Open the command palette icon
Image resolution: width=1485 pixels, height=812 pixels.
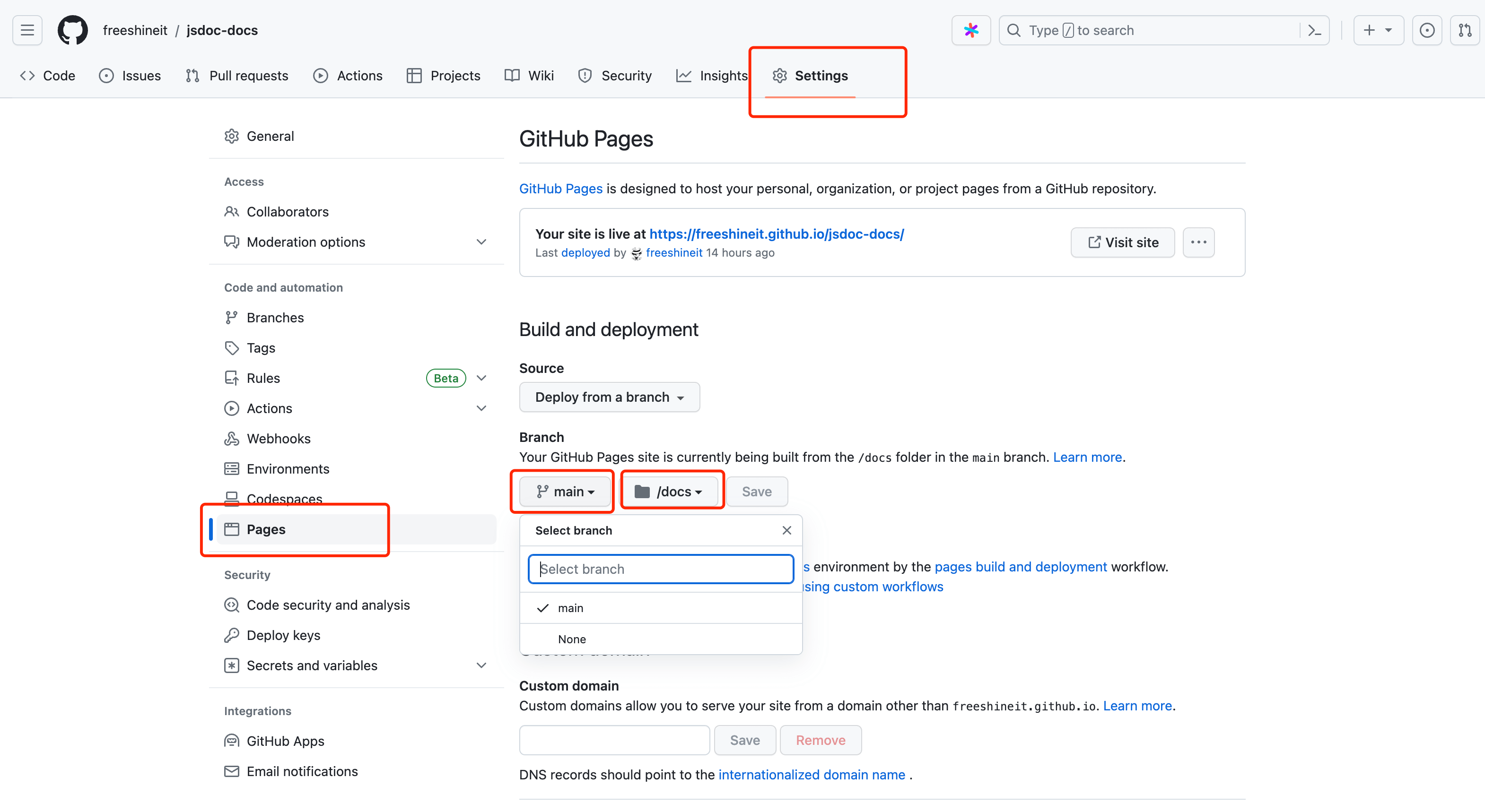coord(1314,30)
